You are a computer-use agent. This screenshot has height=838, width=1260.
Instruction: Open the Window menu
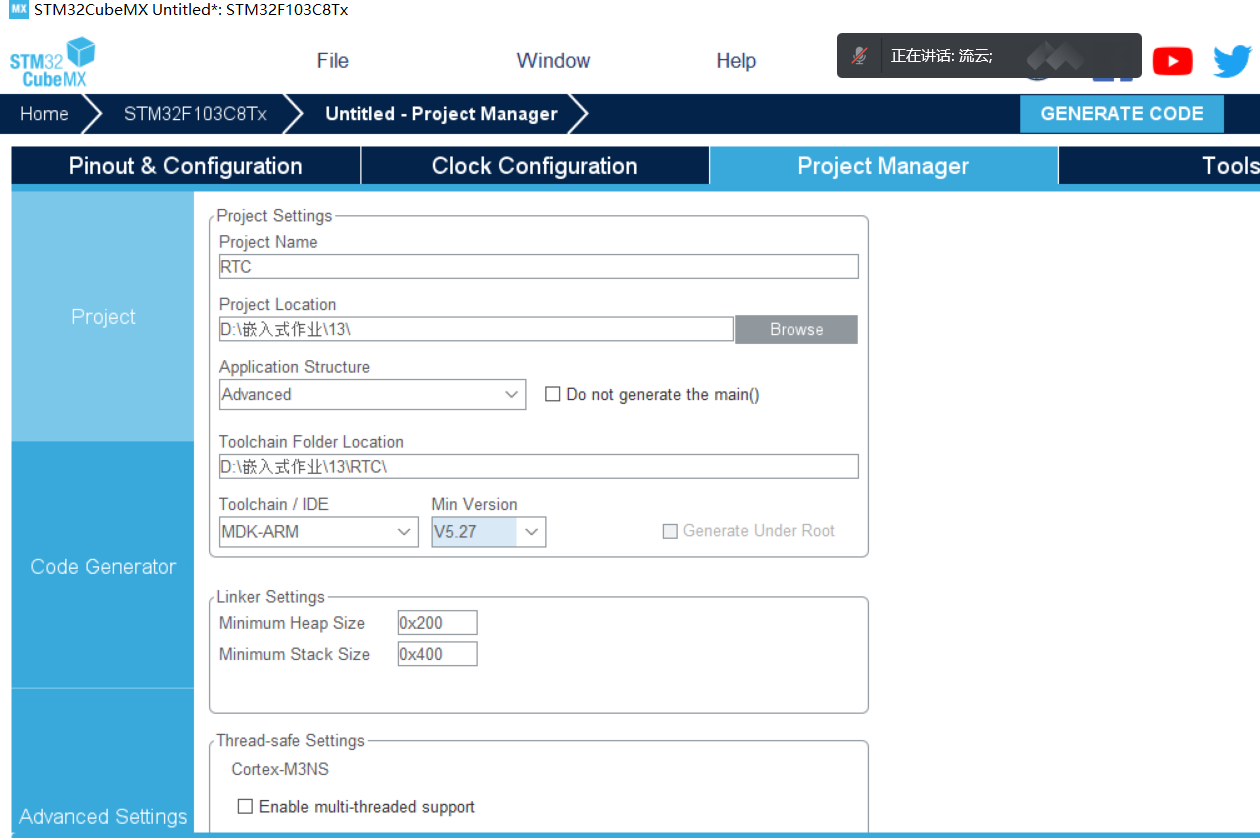(553, 61)
